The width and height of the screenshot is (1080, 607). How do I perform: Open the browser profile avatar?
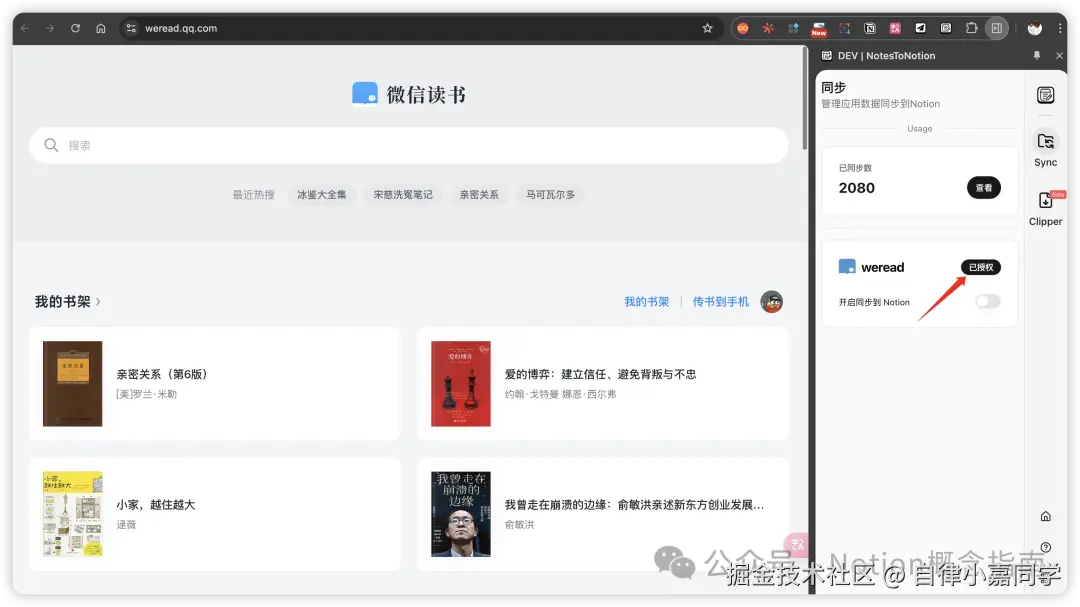click(1035, 28)
